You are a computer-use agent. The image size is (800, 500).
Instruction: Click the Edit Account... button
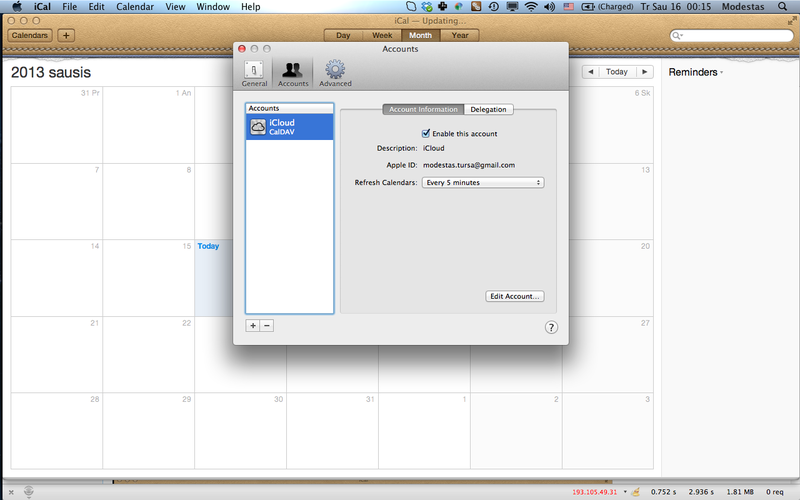[514, 296]
